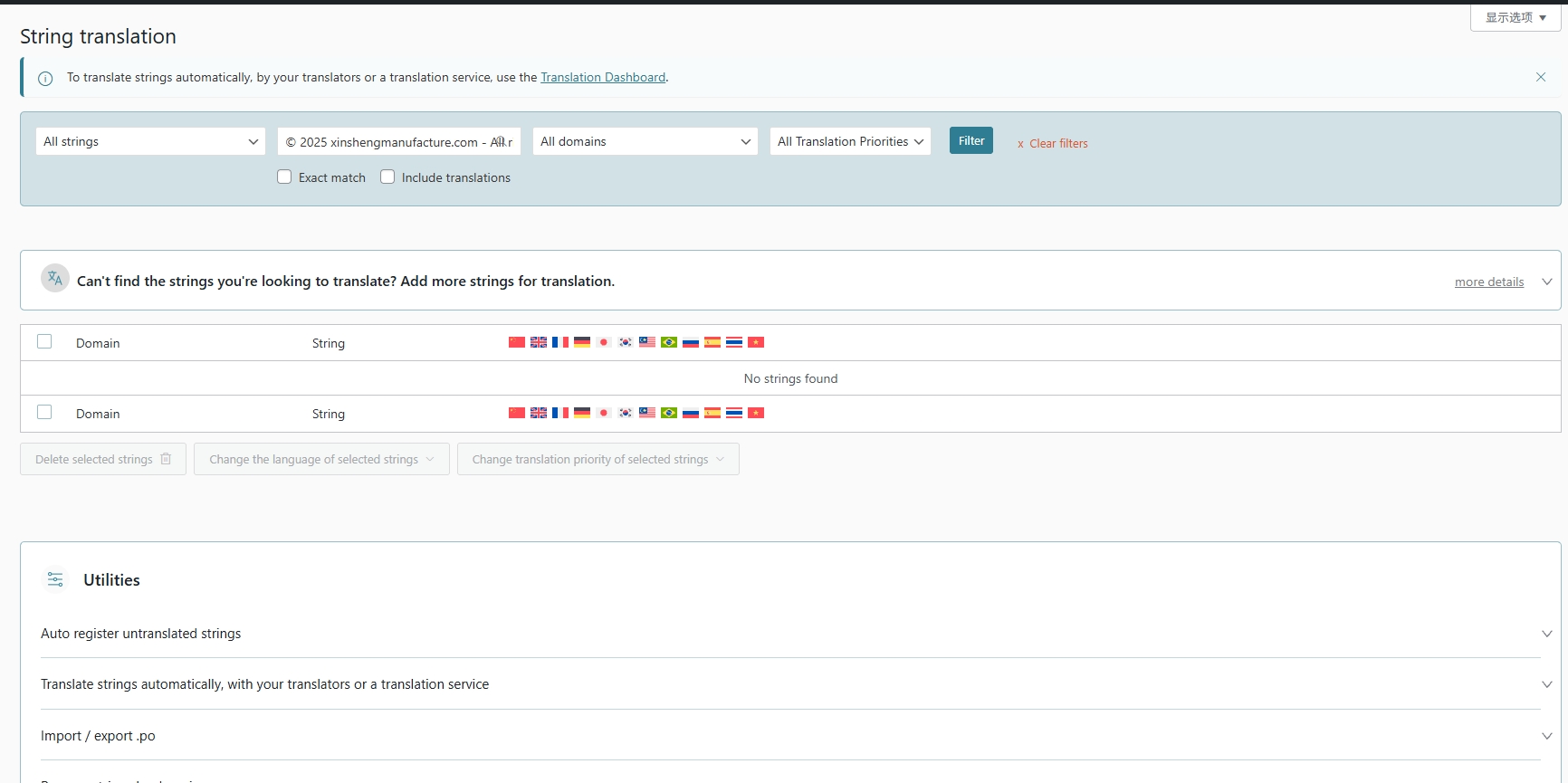
Task: Click Vietnam flag in top header row
Action: click(x=756, y=342)
